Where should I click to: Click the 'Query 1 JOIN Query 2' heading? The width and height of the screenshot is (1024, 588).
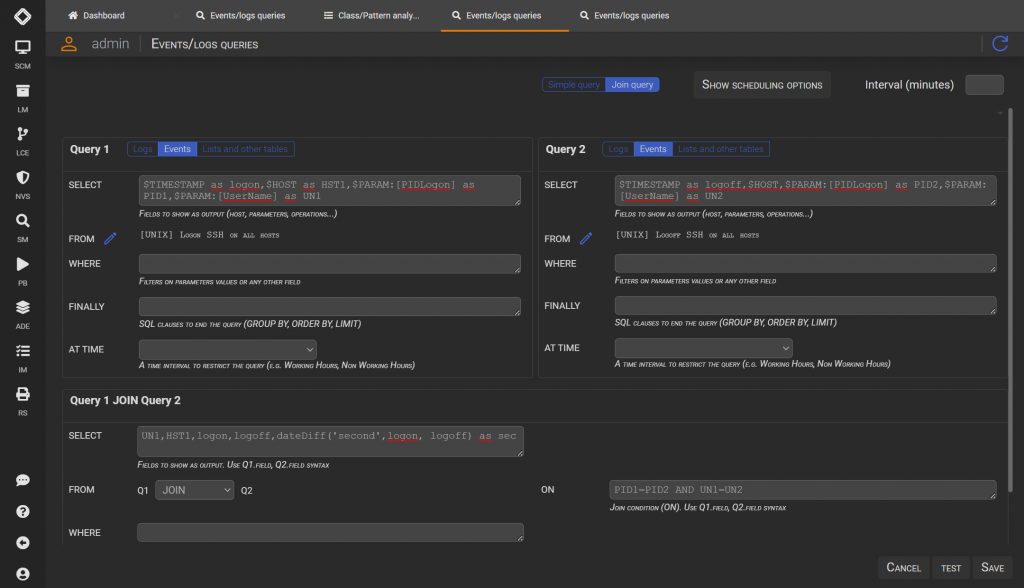tap(125, 400)
